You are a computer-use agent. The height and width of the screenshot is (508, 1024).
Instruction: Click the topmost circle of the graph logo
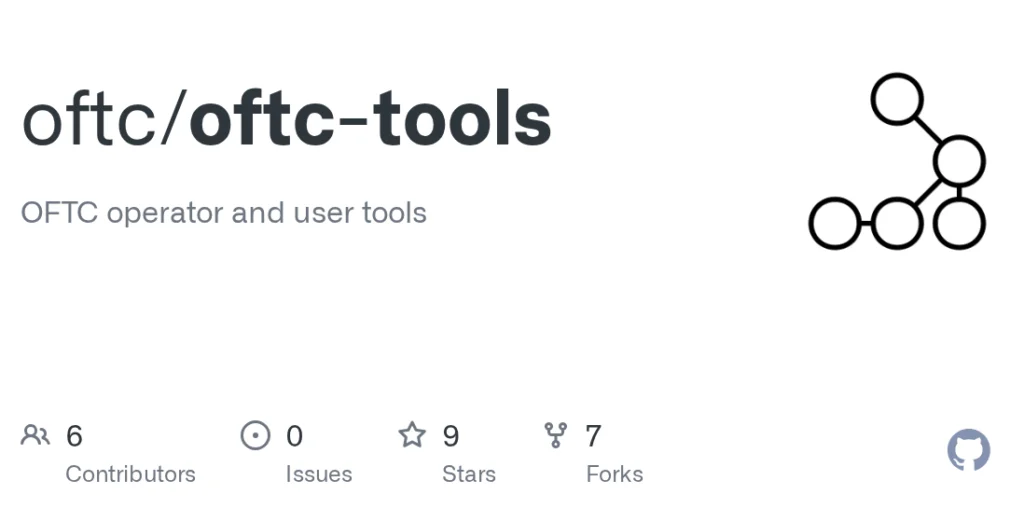896,99
